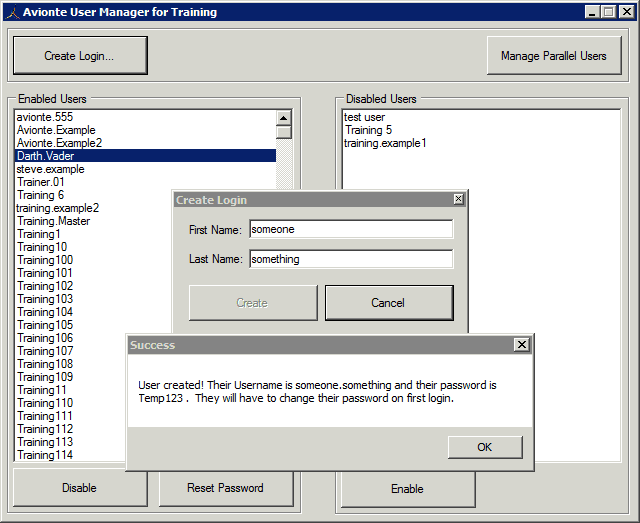This screenshot has width=640, height=523.
Task: Select Avionte.Example2 user
Action: [x=145, y=143]
